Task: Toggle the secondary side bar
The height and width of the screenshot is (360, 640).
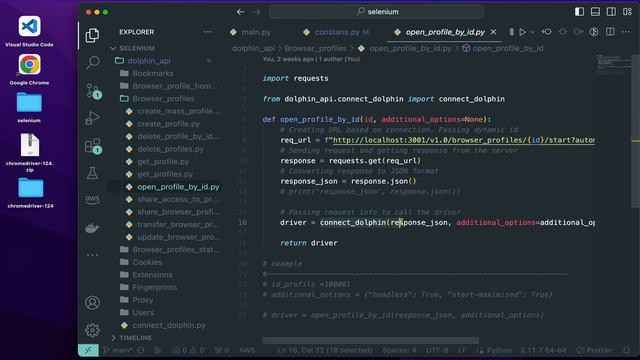Action: [611, 11]
